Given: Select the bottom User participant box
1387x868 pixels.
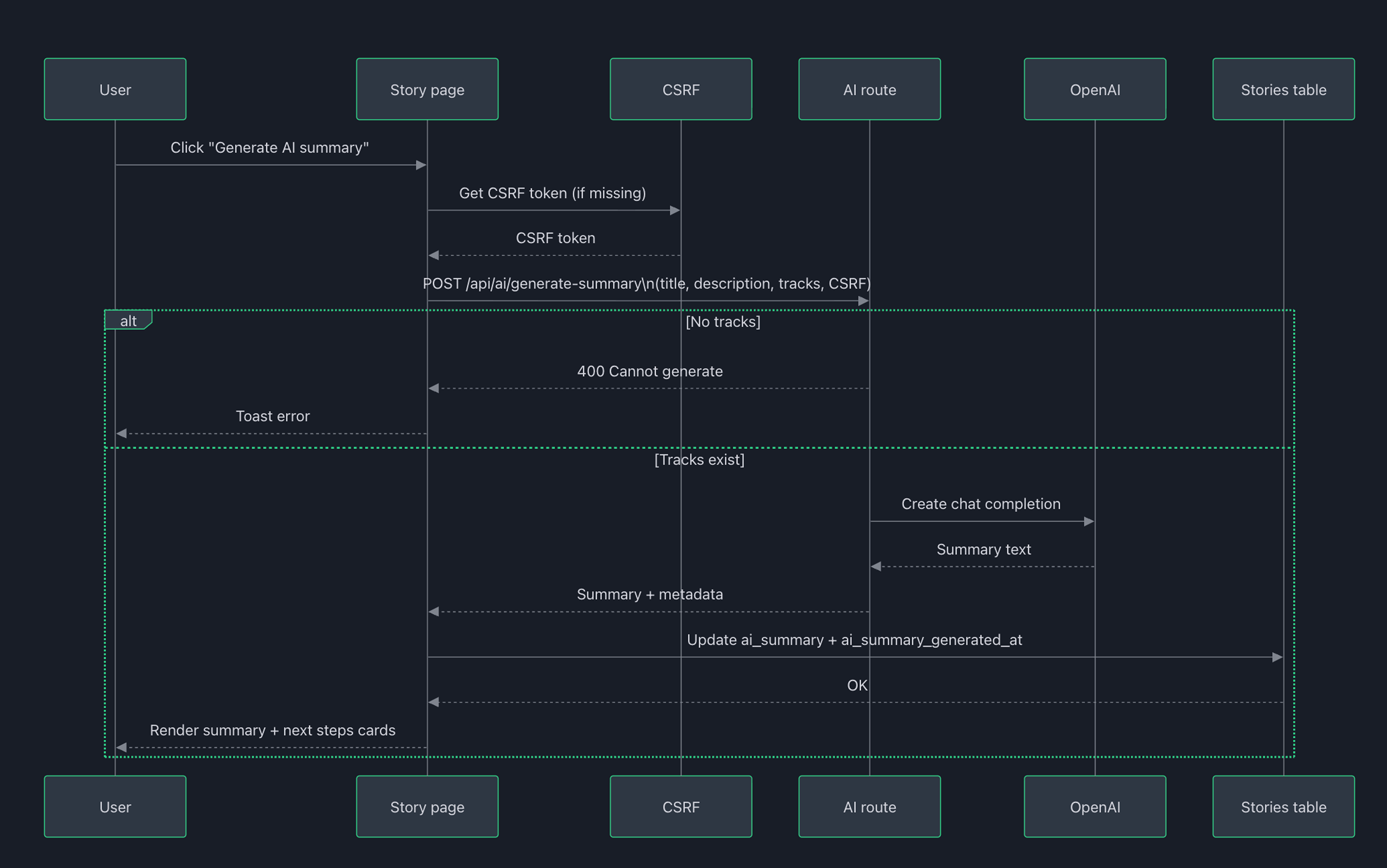Looking at the screenshot, I should pyautogui.click(x=115, y=807).
